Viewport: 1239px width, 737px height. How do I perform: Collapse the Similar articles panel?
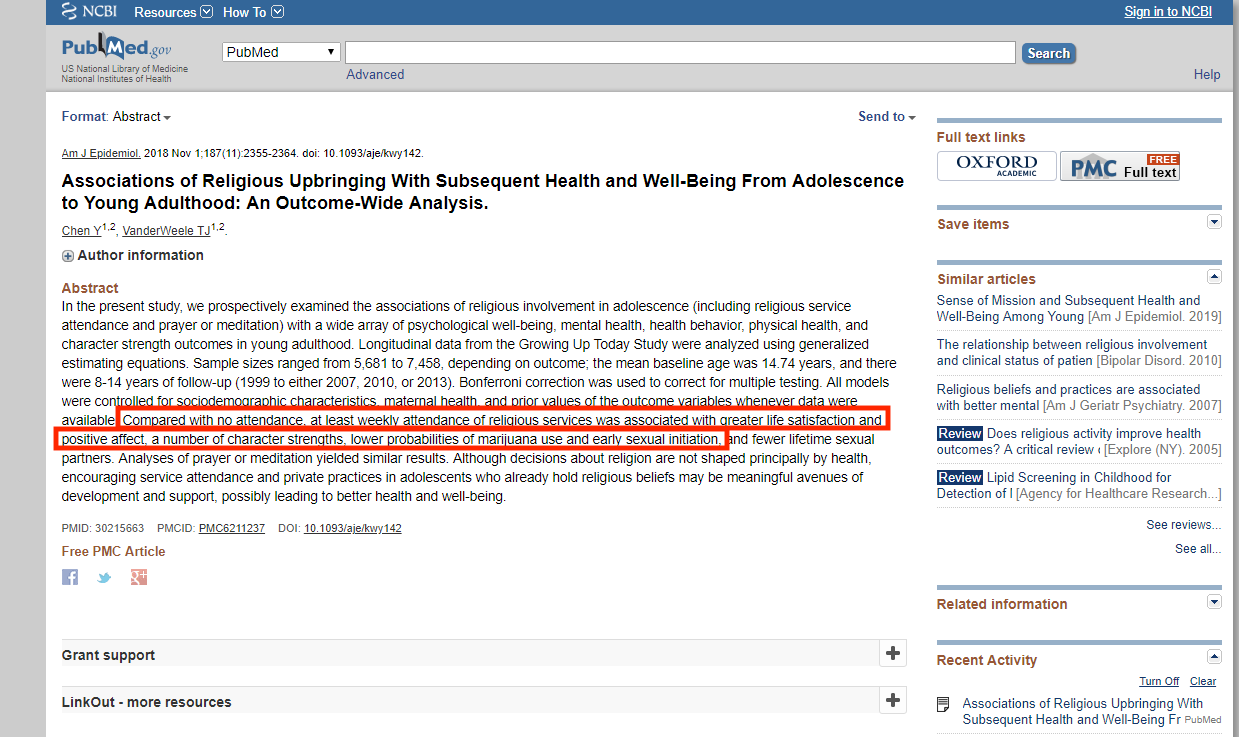tap(1214, 277)
